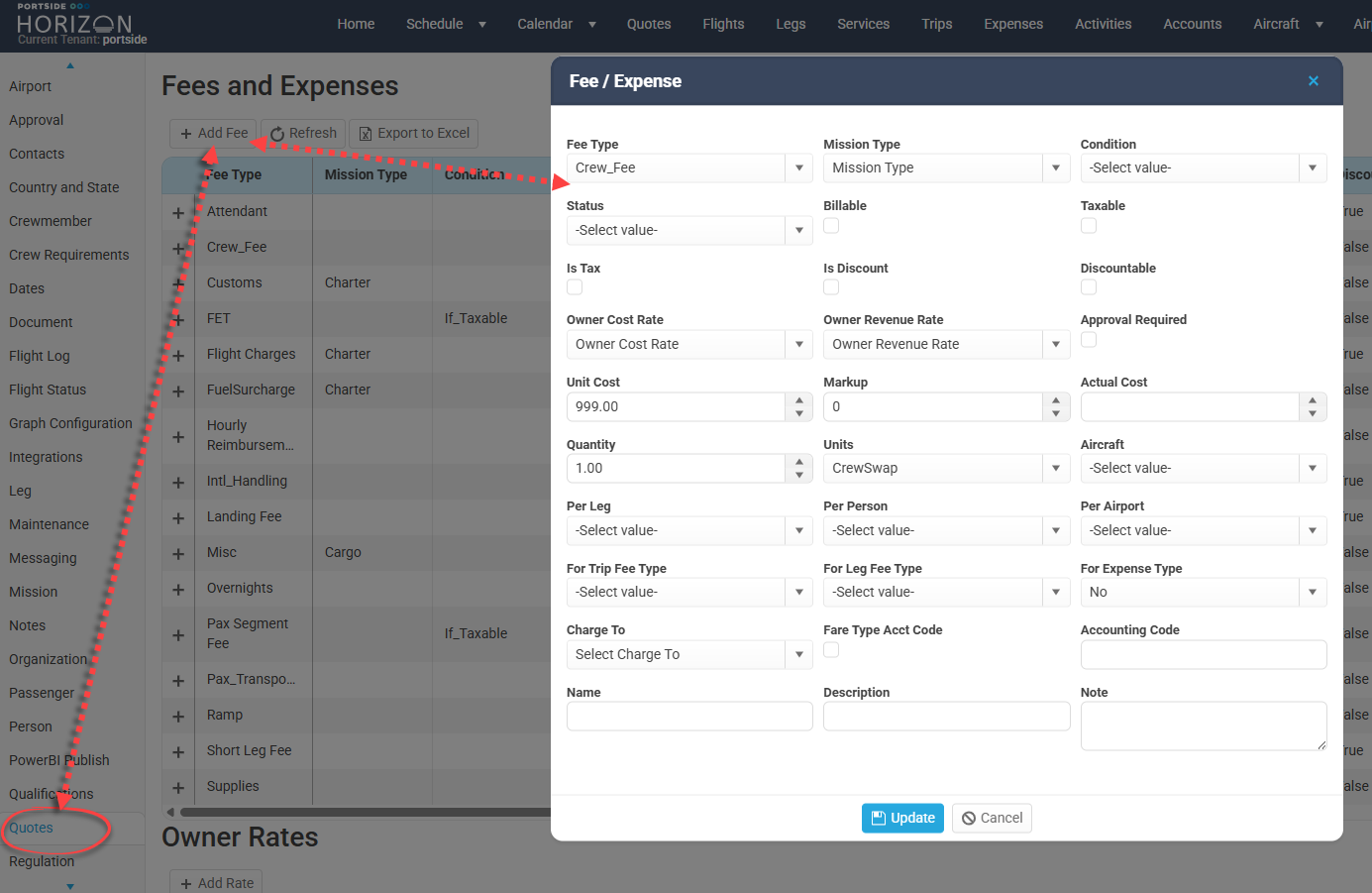Click into the Accounting Code field
The image size is (1372, 893).
(1203, 654)
